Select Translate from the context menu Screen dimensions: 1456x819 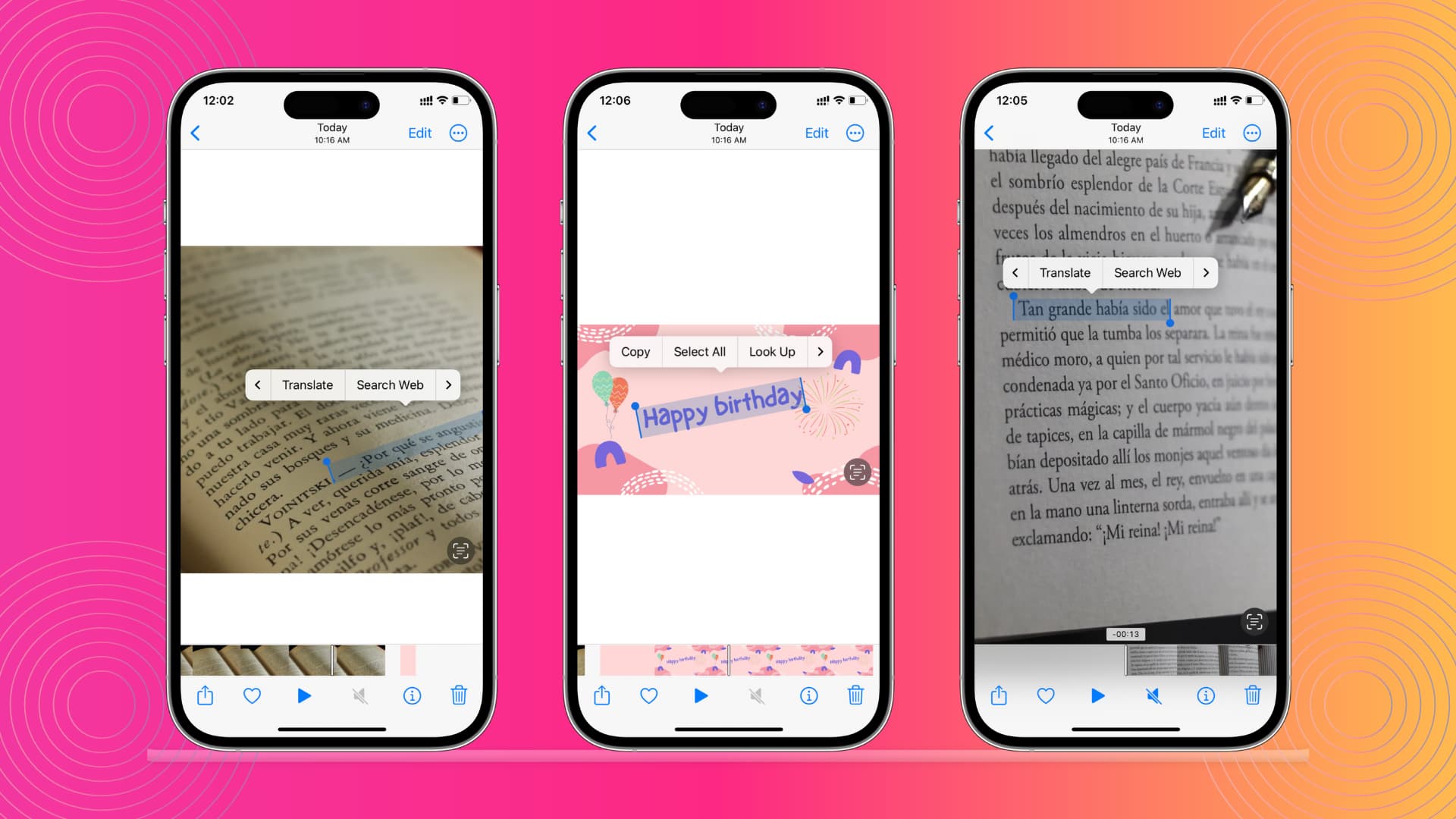point(307,384)
